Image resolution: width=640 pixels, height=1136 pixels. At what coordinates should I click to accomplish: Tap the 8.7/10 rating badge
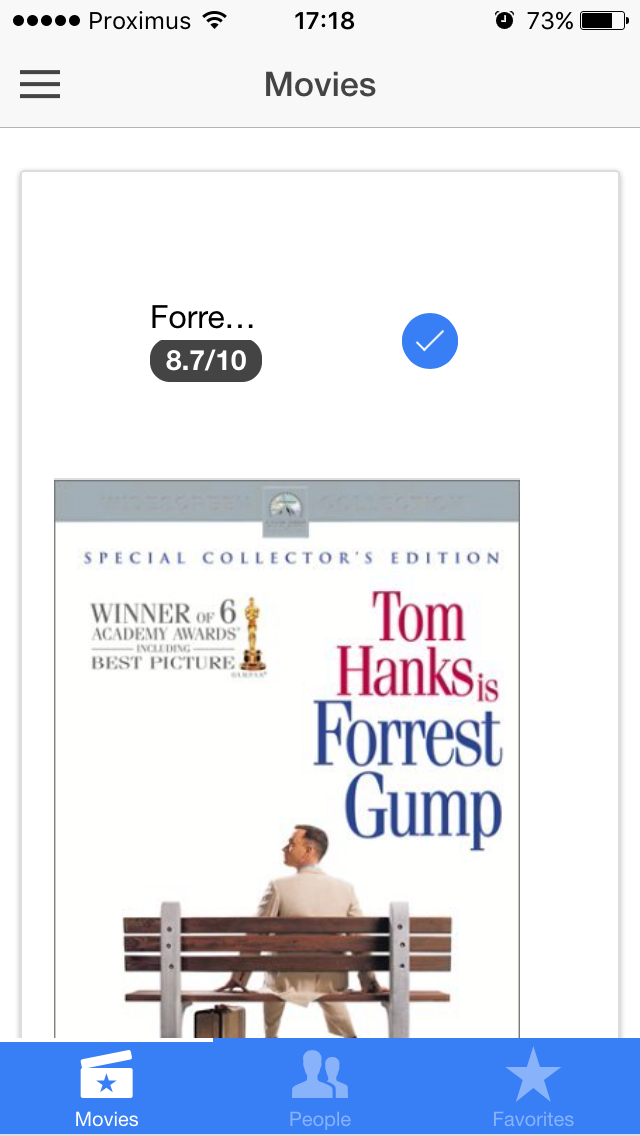click(x=206, y=360)
